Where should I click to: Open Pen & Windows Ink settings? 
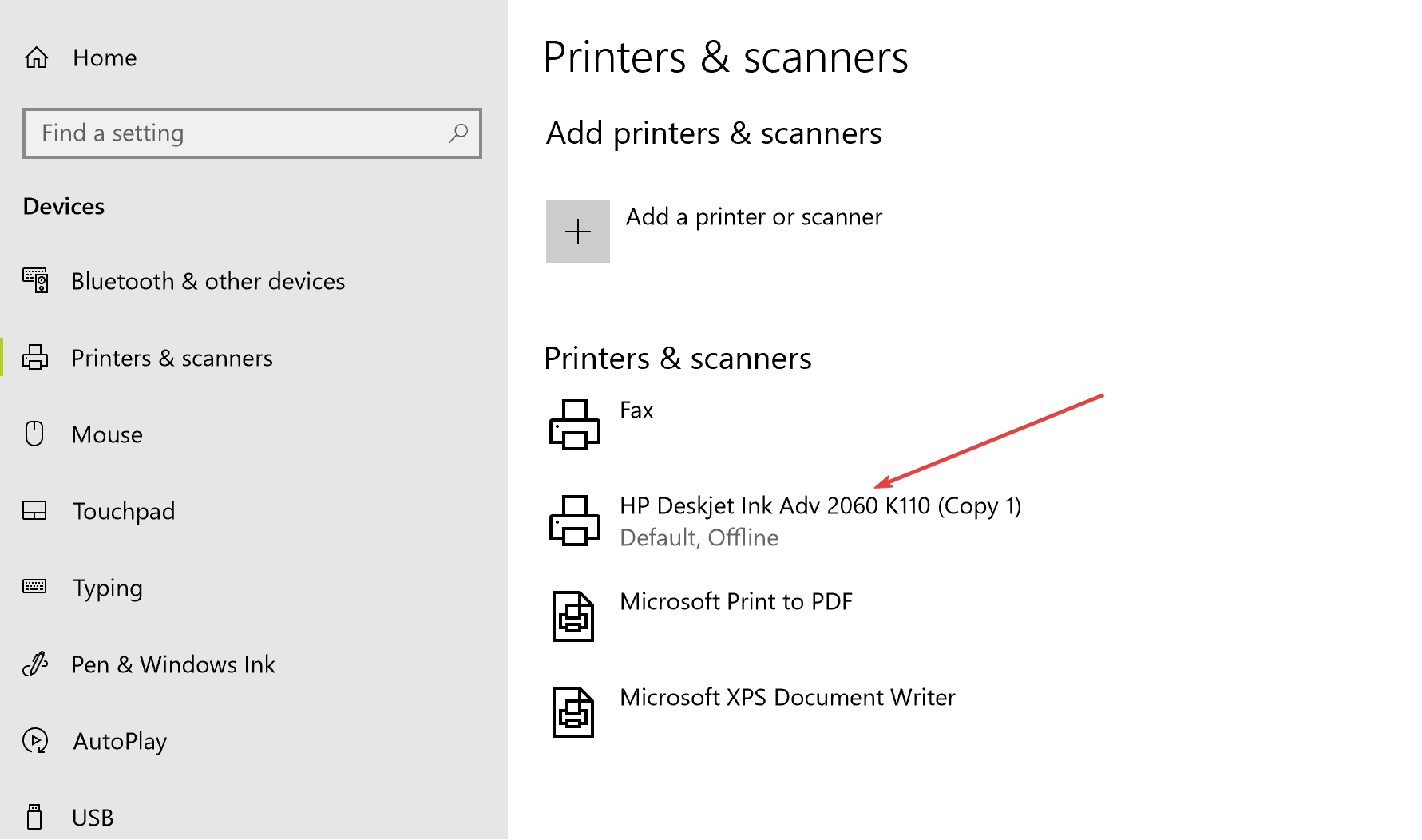[x=173, y=664]
